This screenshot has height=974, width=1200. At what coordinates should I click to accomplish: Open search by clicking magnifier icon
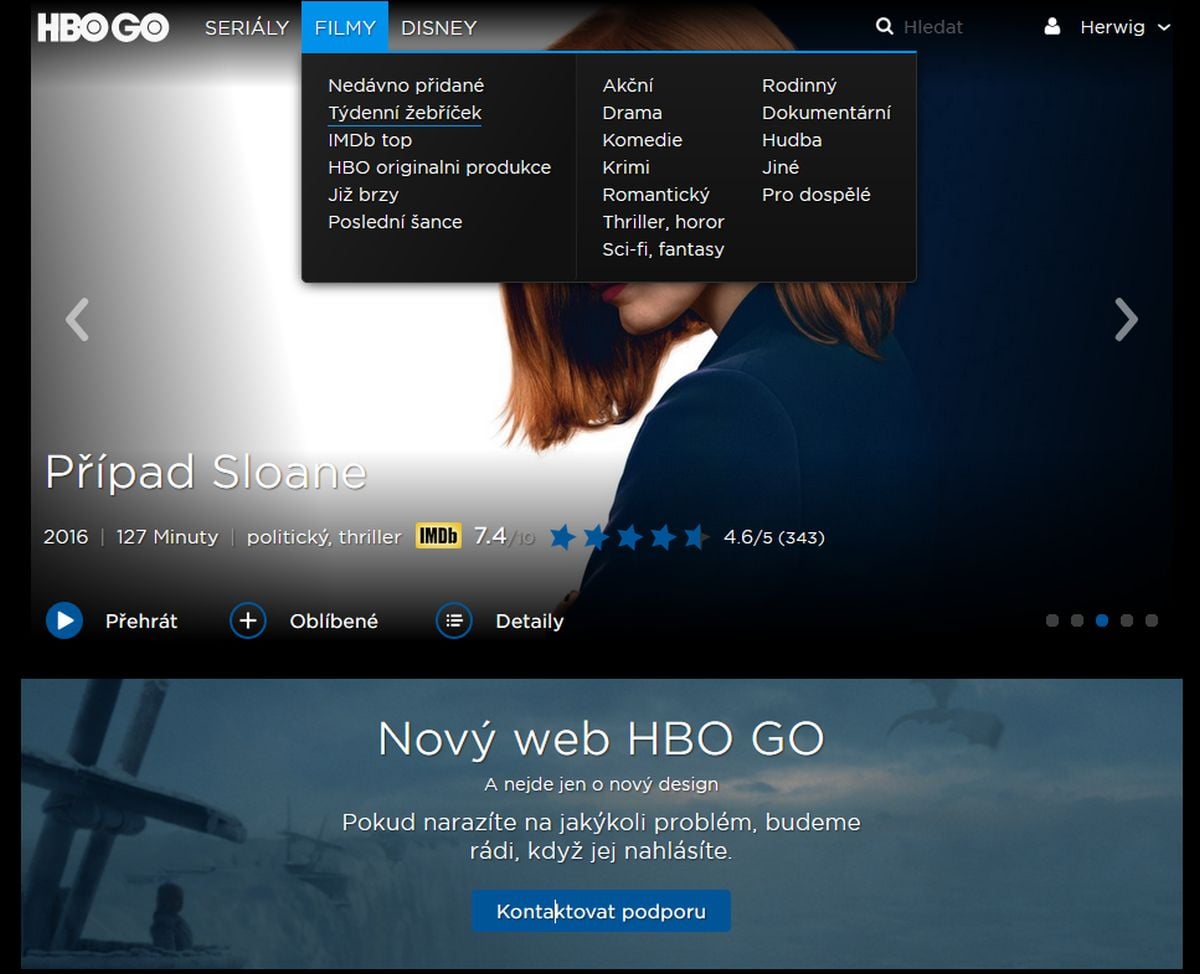882,26
